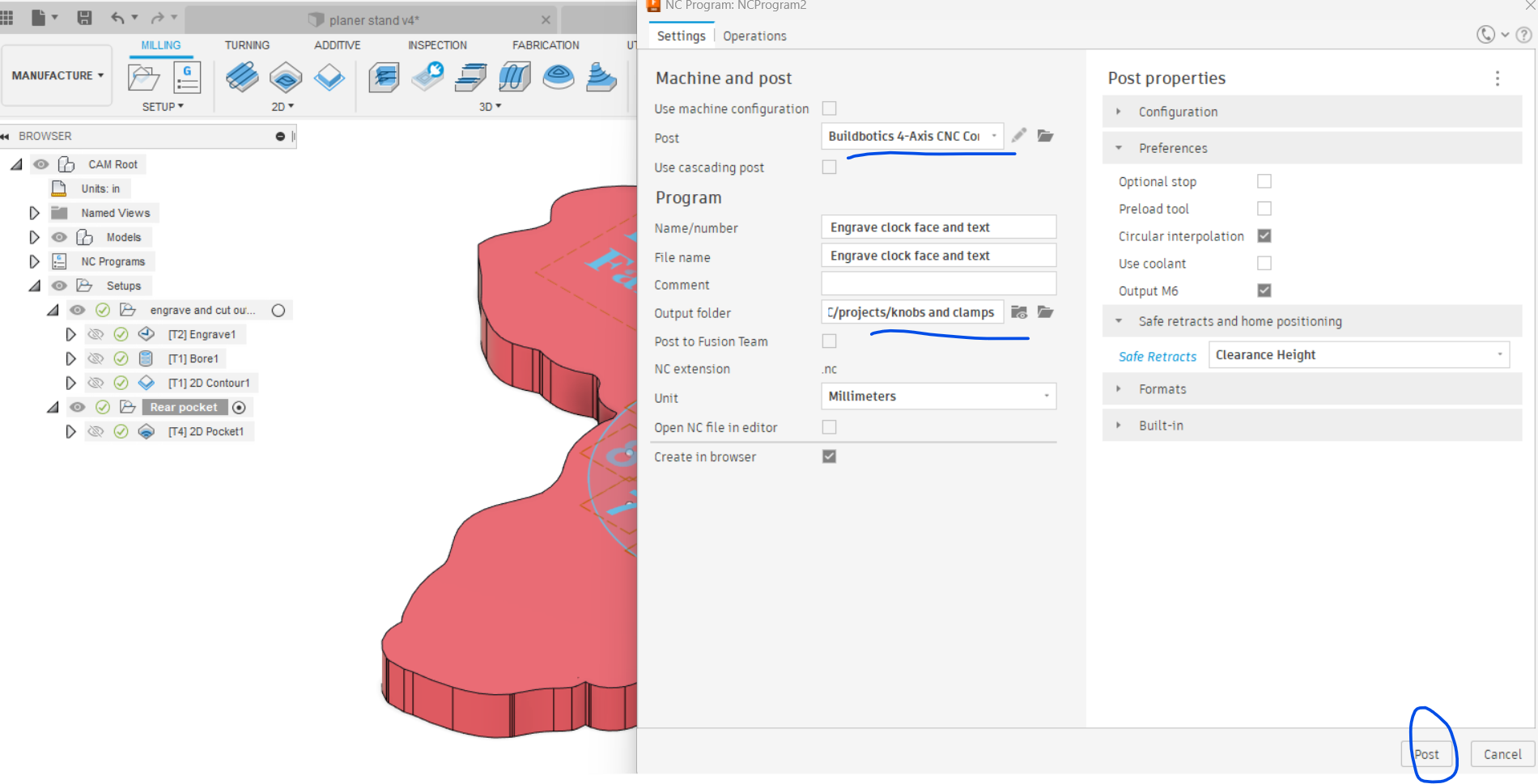
Task: Collapse the Preferences section
Action: pyautogui.click(x=1312, y=148)
